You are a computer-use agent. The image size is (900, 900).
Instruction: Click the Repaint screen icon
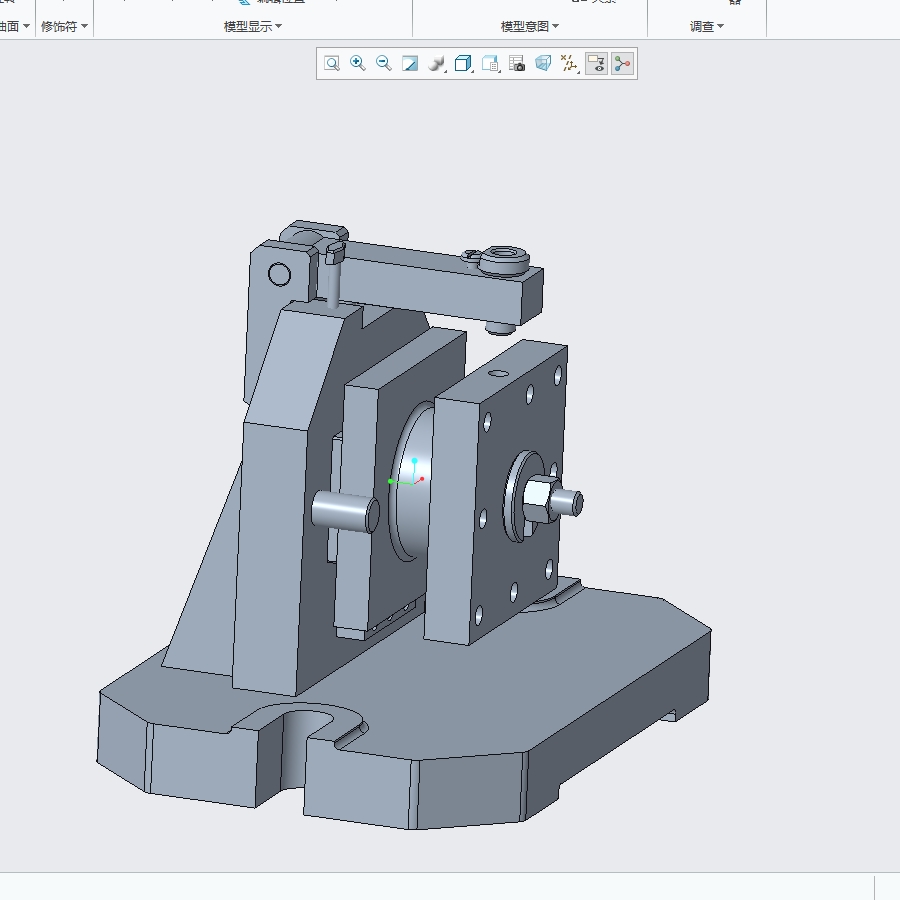coord(410,64)
